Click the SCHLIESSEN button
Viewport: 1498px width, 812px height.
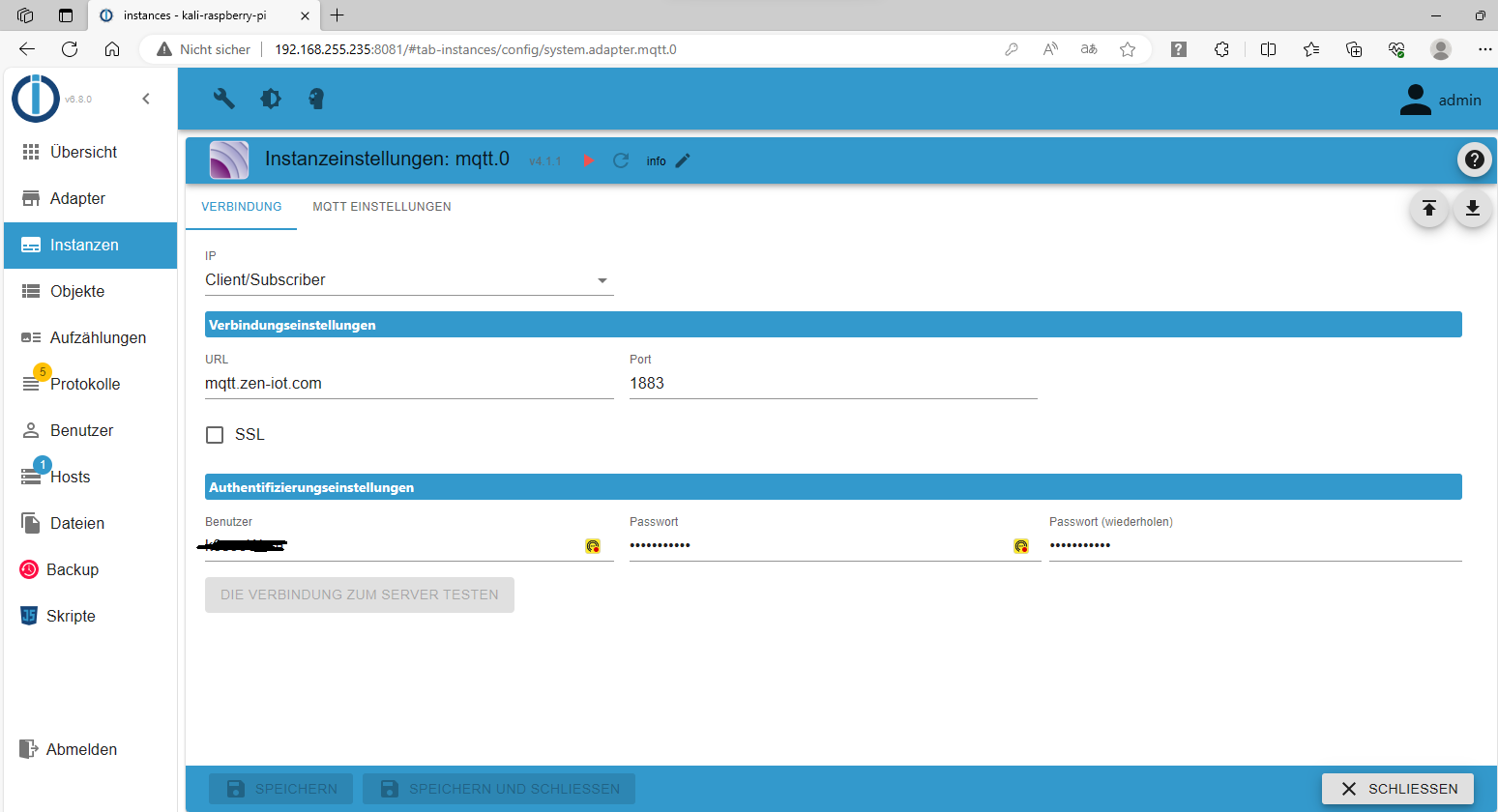1397,789
